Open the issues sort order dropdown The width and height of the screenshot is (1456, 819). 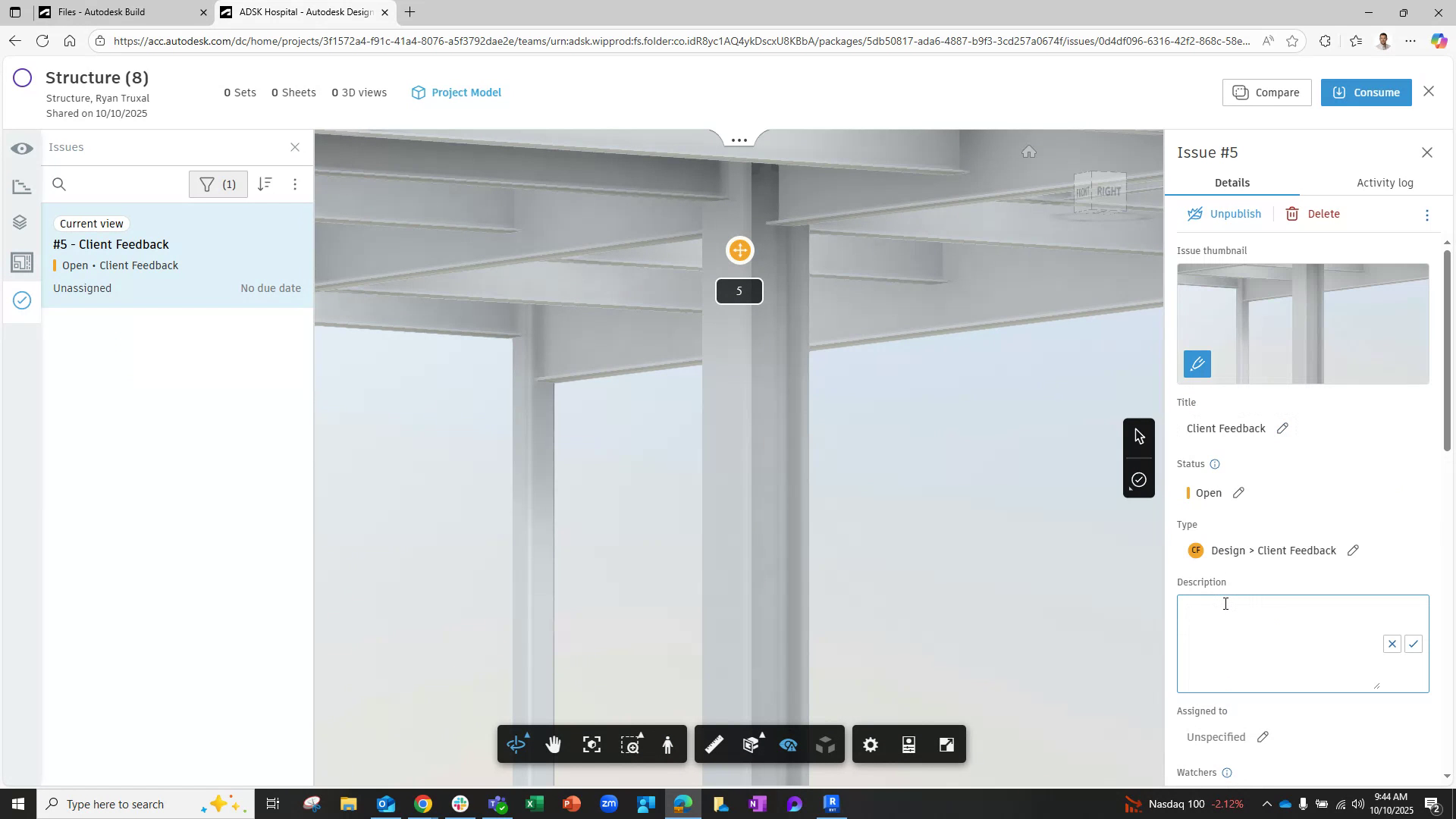click(x=265, y=184)
